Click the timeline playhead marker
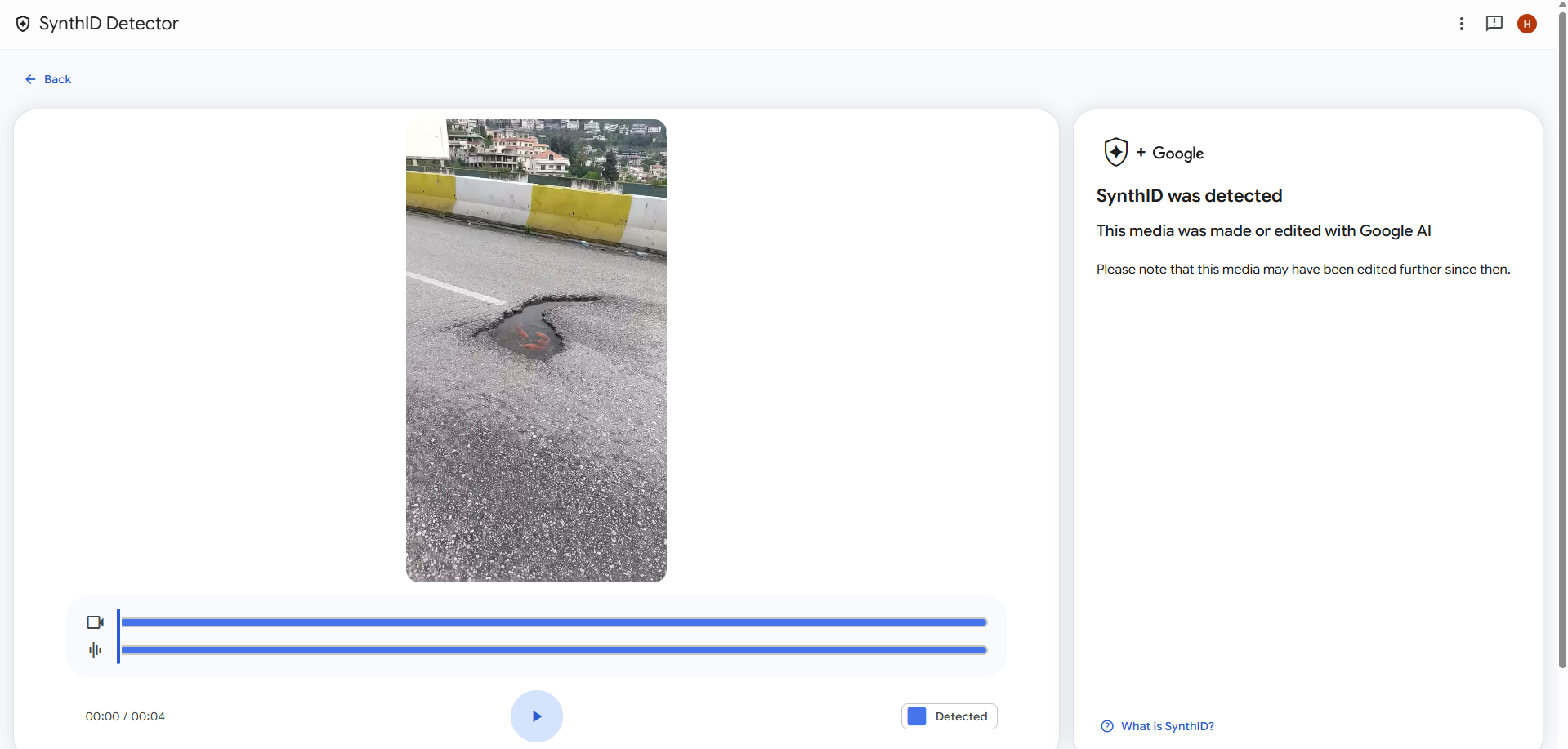The height and width of the screenshot is (749, 1568). [118, 636]
